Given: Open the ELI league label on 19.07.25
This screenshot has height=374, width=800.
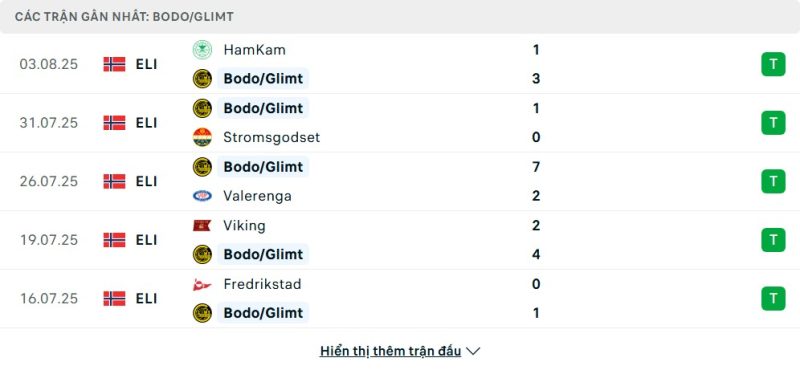Looking at the screenshot, I should [146, 240].
